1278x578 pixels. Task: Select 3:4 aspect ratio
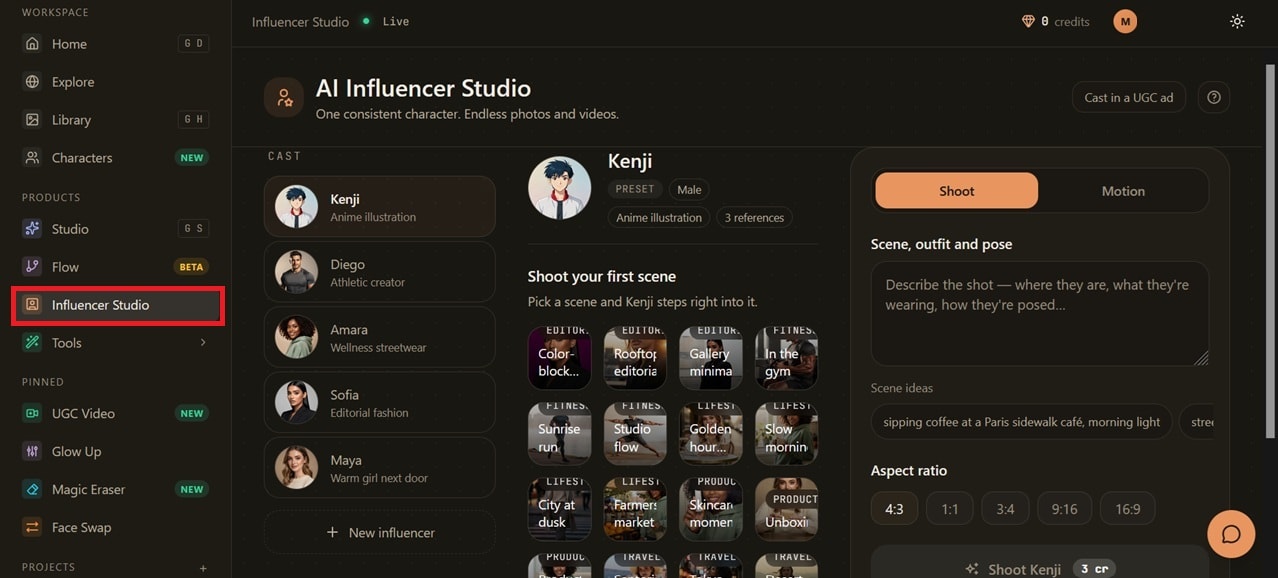click(x=1005, y=509)
